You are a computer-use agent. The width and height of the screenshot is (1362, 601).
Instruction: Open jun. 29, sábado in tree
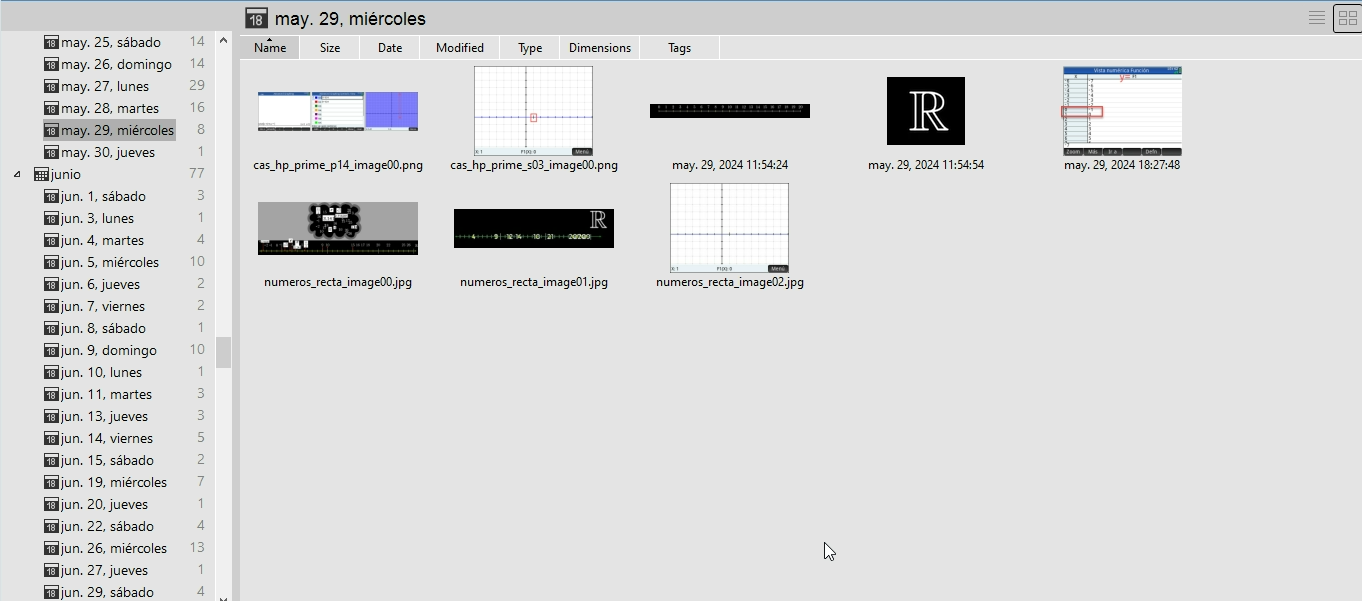tap(107, 592)
